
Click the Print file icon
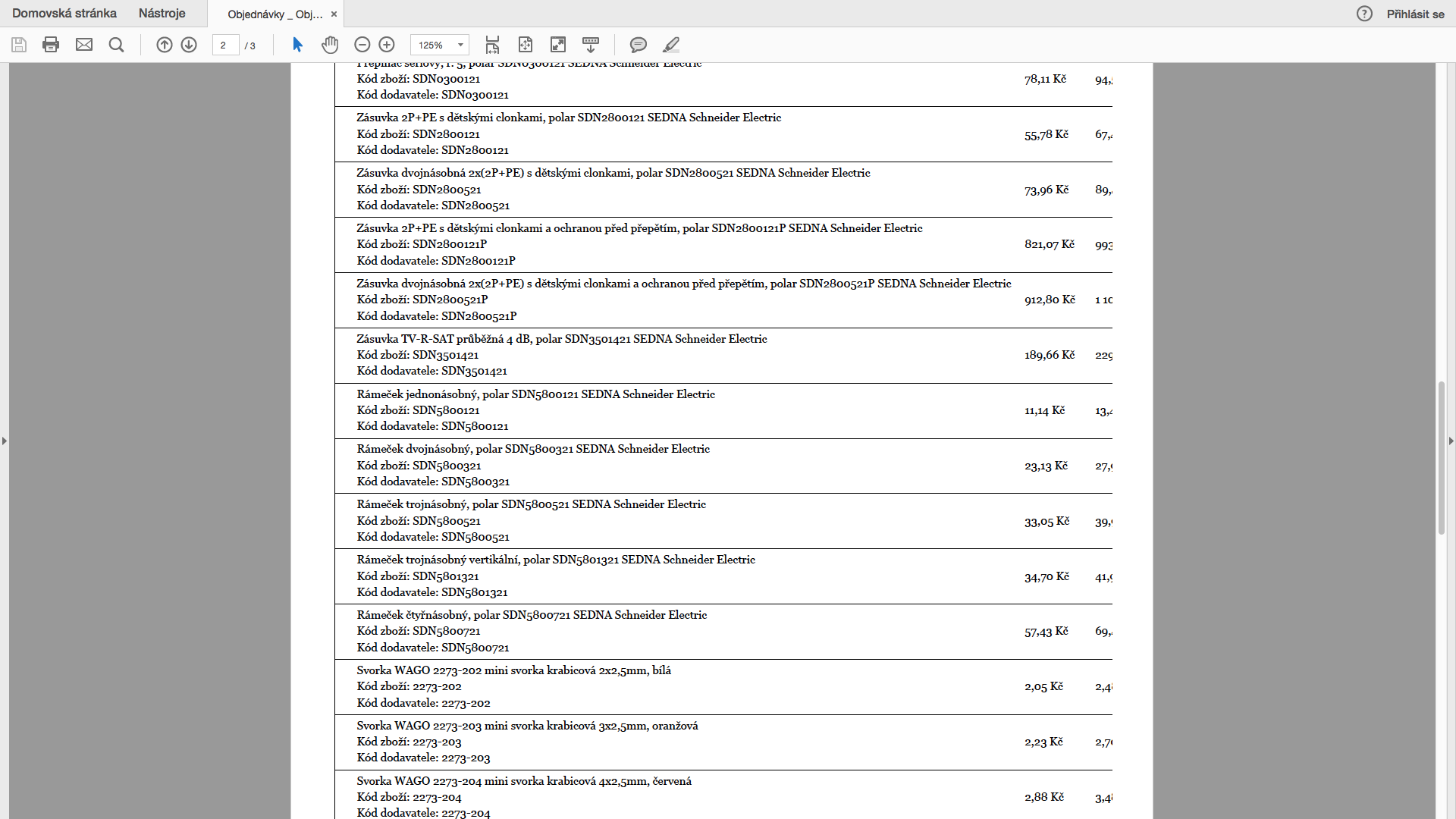pyautogui.click(x=51, y=45)
